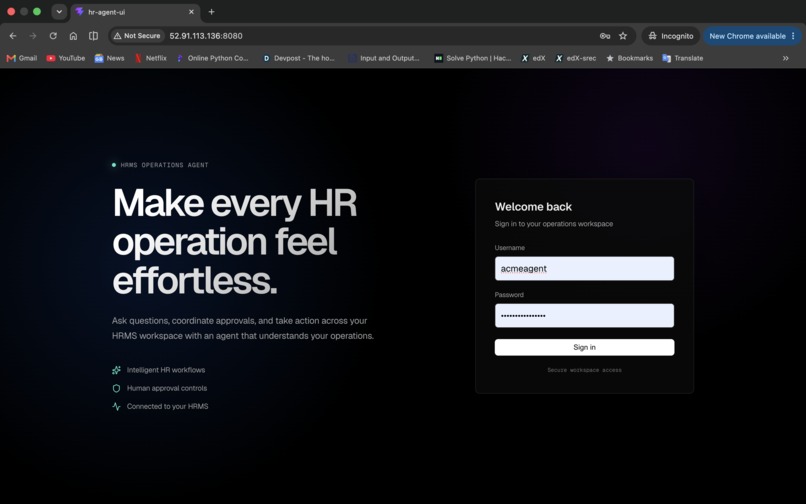Close the window with red button
This screenshot has height=504, width=806.
(x=11, y=12)
